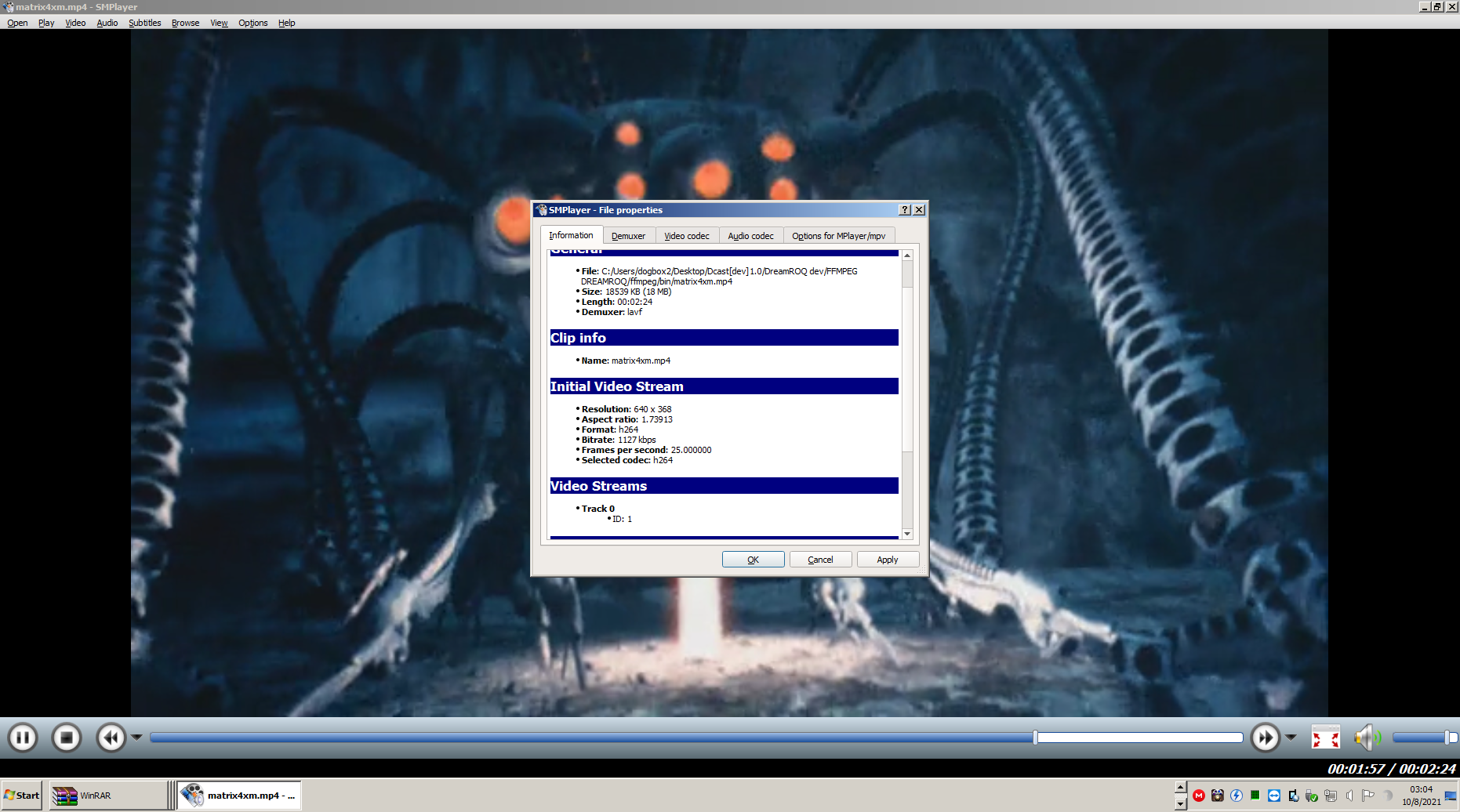
Task: Click the safely remove hardware tray icon
Action: [x=1312, y=796]
